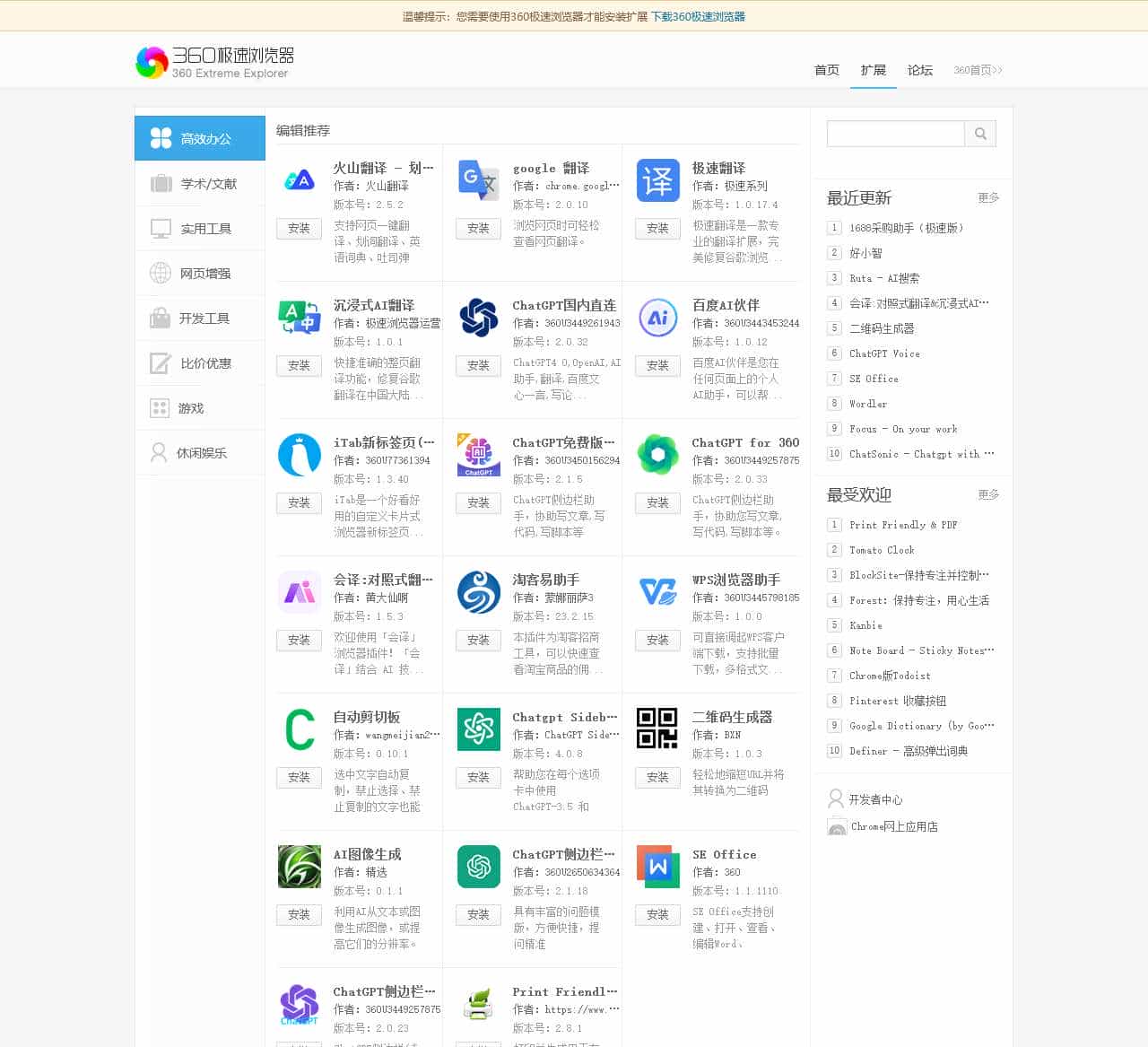
Task: Select the 比价优惠 category
Action: click(x=200, y=362)
